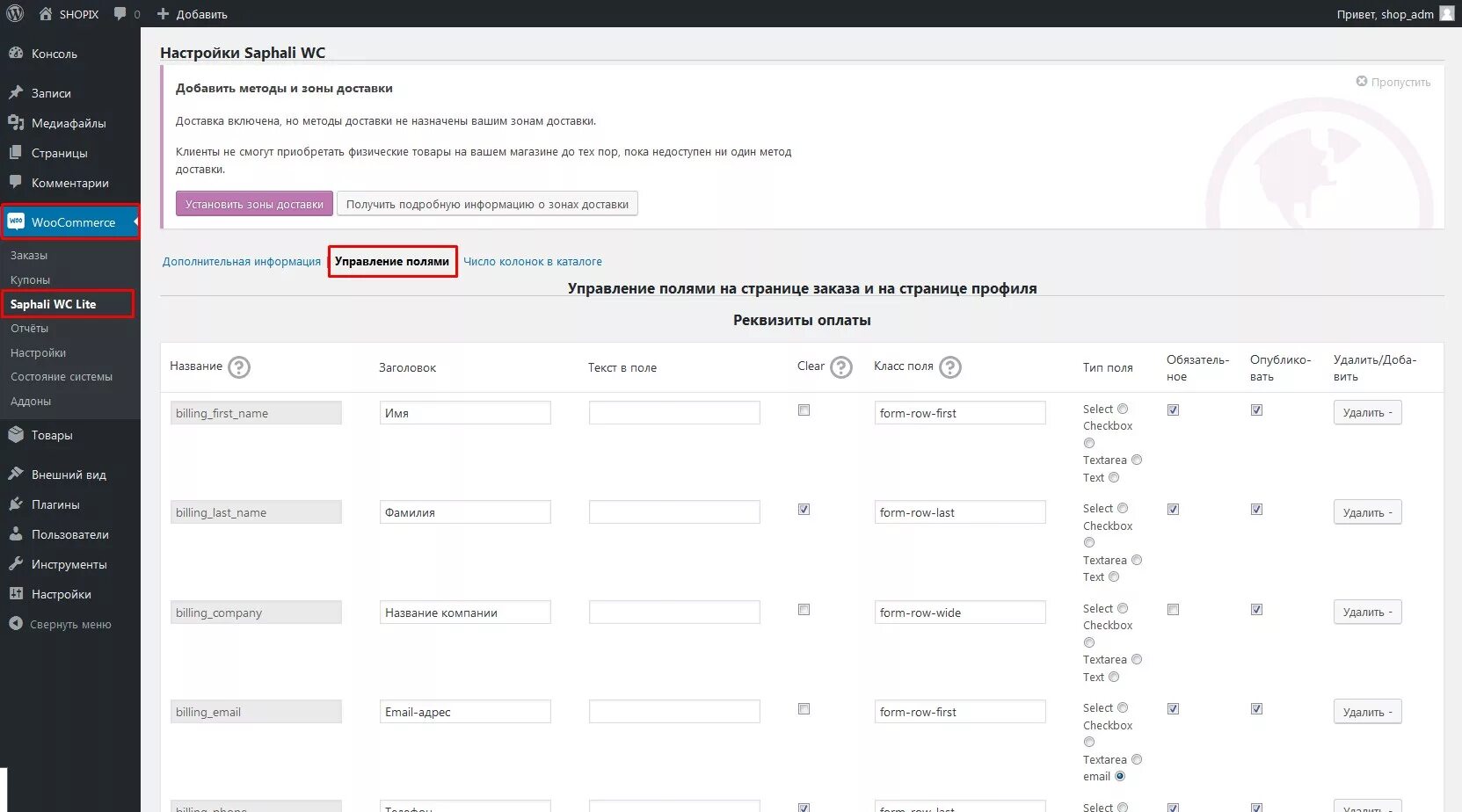Delete the billing_email field row
The width and height of the screenshot is (1462, 812).
(1367, 712)
